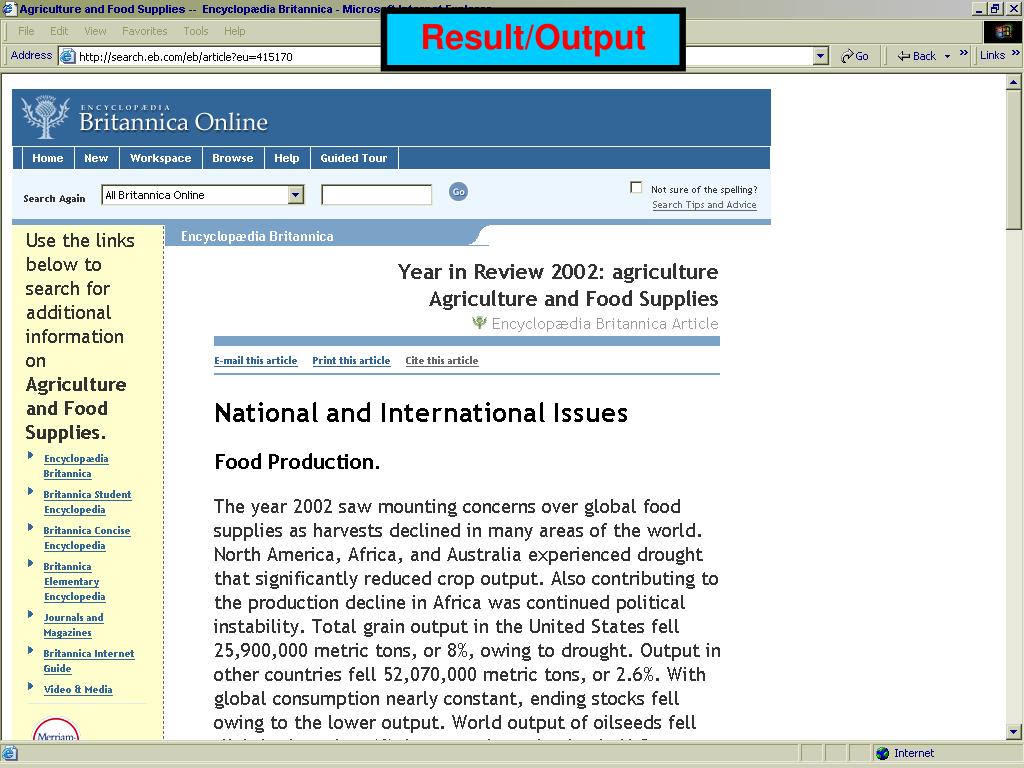
Task: Click the 'Agriculture and Food Supplies' article title
Action: [573, 298]
